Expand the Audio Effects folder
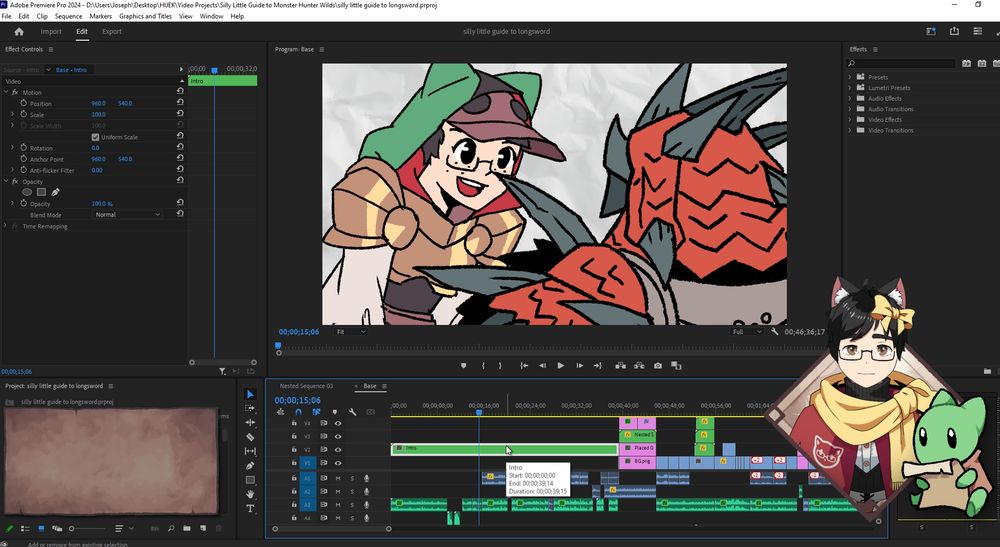 (x=849, y=98)
